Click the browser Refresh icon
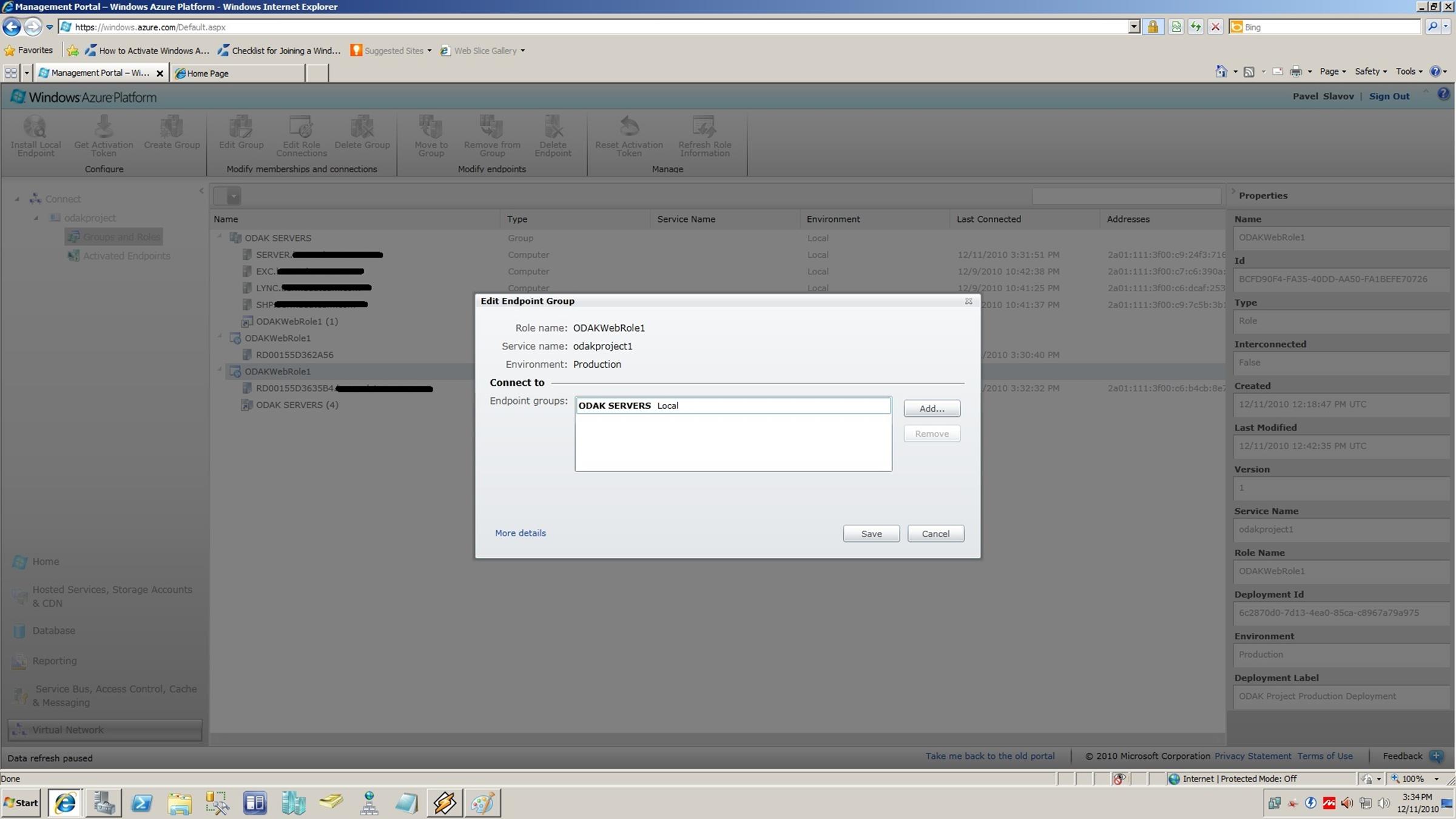 point(1195,27)
